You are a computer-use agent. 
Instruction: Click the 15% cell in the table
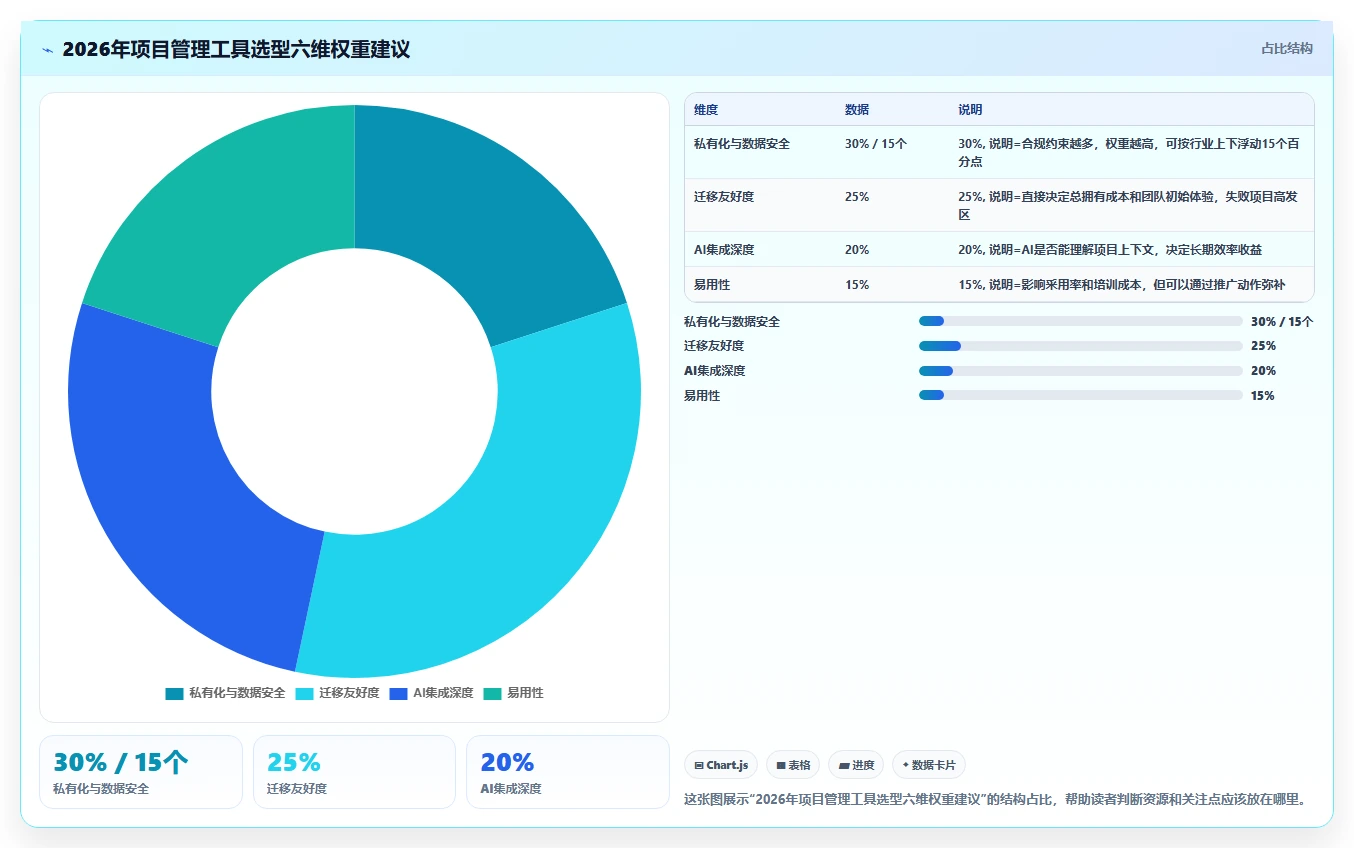pyautogui.click(x=857, y=285)
